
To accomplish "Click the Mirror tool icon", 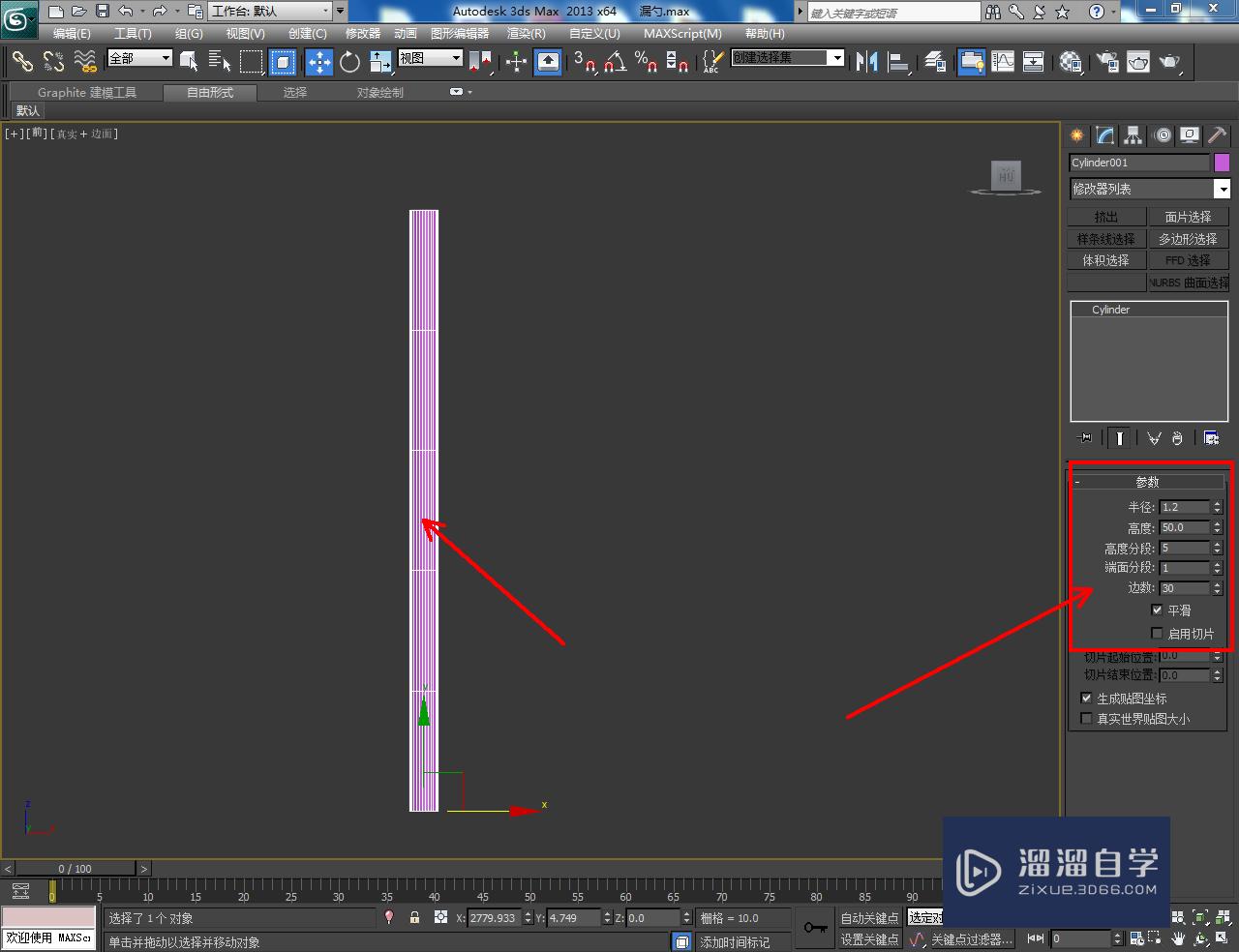I will coord(867,62).
